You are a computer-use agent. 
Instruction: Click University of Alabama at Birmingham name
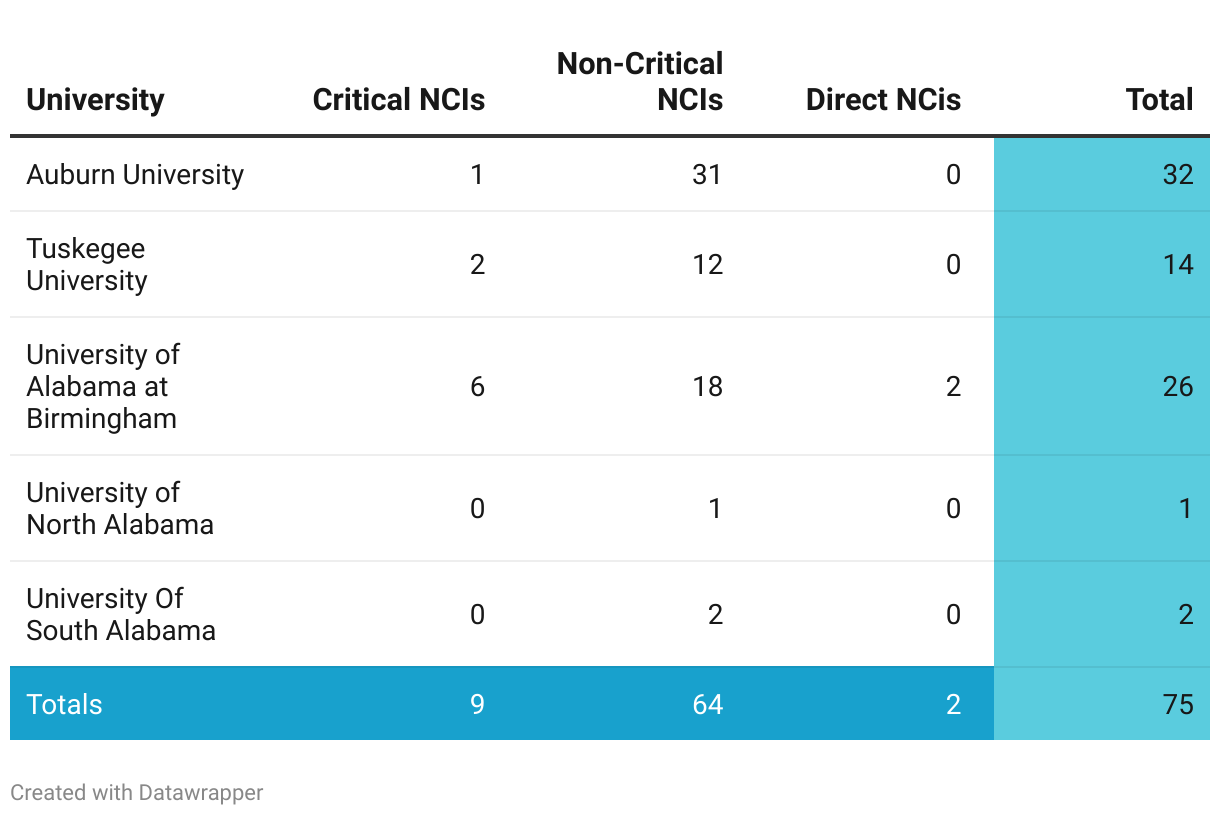coord(103,386)
